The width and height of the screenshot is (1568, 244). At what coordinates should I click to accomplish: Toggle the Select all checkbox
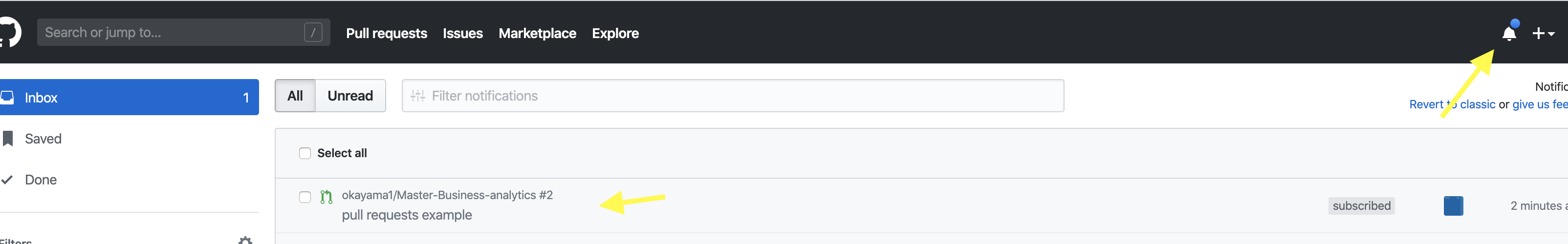(305, 153)
